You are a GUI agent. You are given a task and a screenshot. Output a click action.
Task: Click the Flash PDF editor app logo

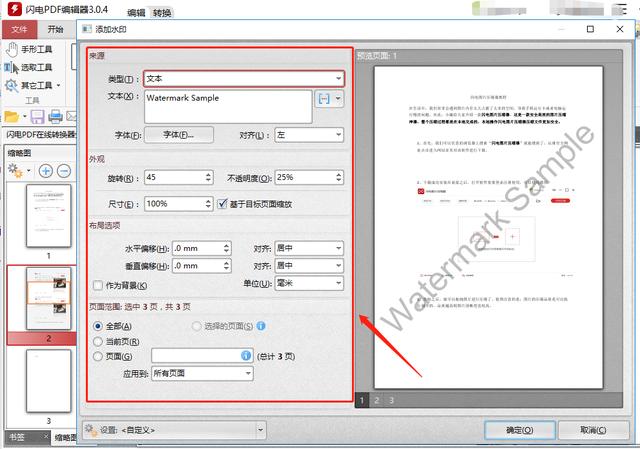(15, 9)
